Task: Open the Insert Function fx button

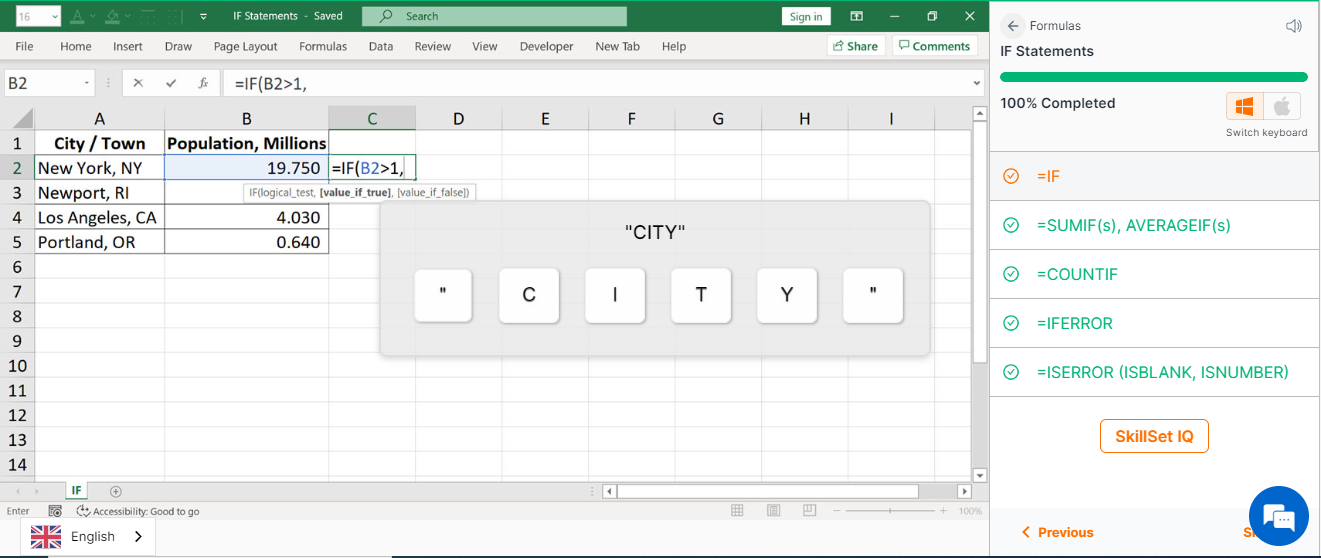Action: pos(203,84)
